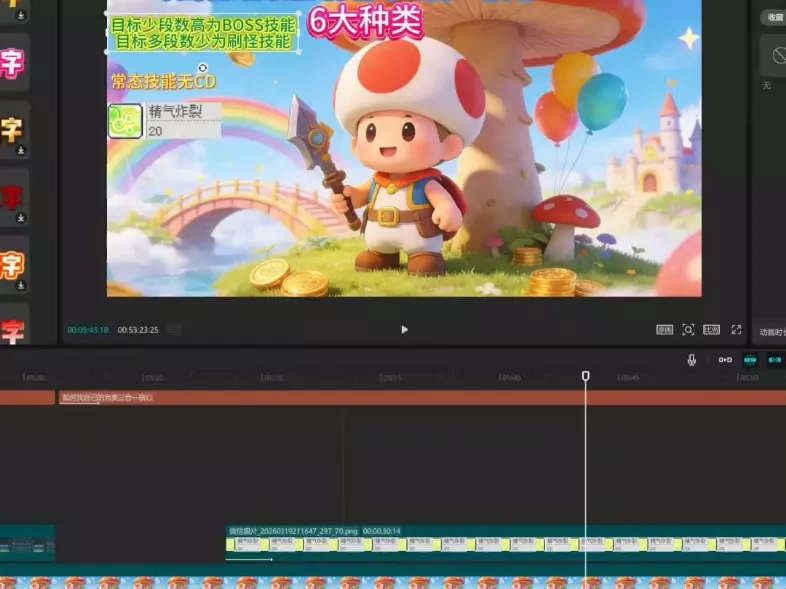The width and height of the screenshot is (786, 589).
Task: Select the 微信图片 png clip on timeline
Action: coord(506,543)
